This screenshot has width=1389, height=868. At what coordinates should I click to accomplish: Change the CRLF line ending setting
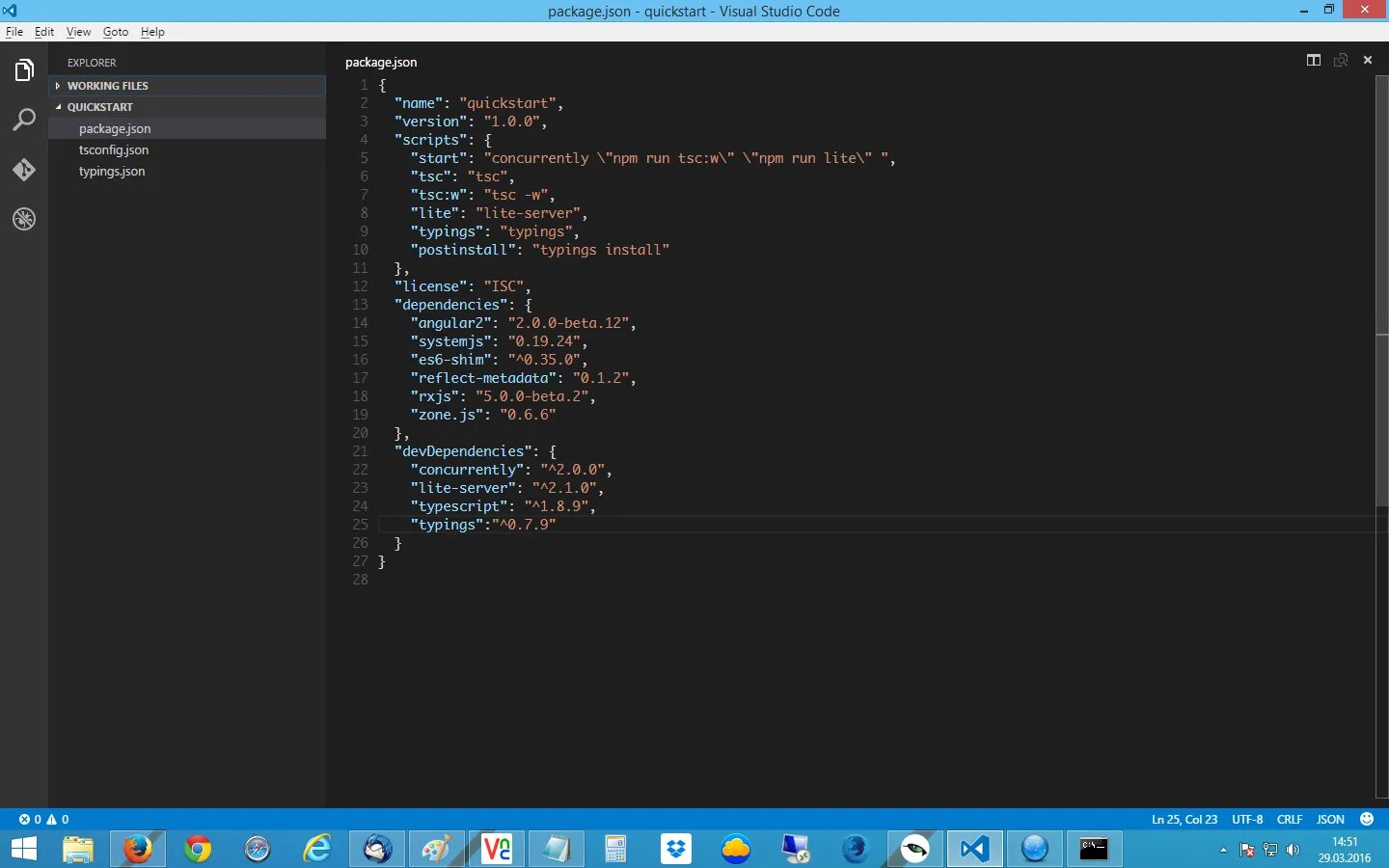point(1290,819)
